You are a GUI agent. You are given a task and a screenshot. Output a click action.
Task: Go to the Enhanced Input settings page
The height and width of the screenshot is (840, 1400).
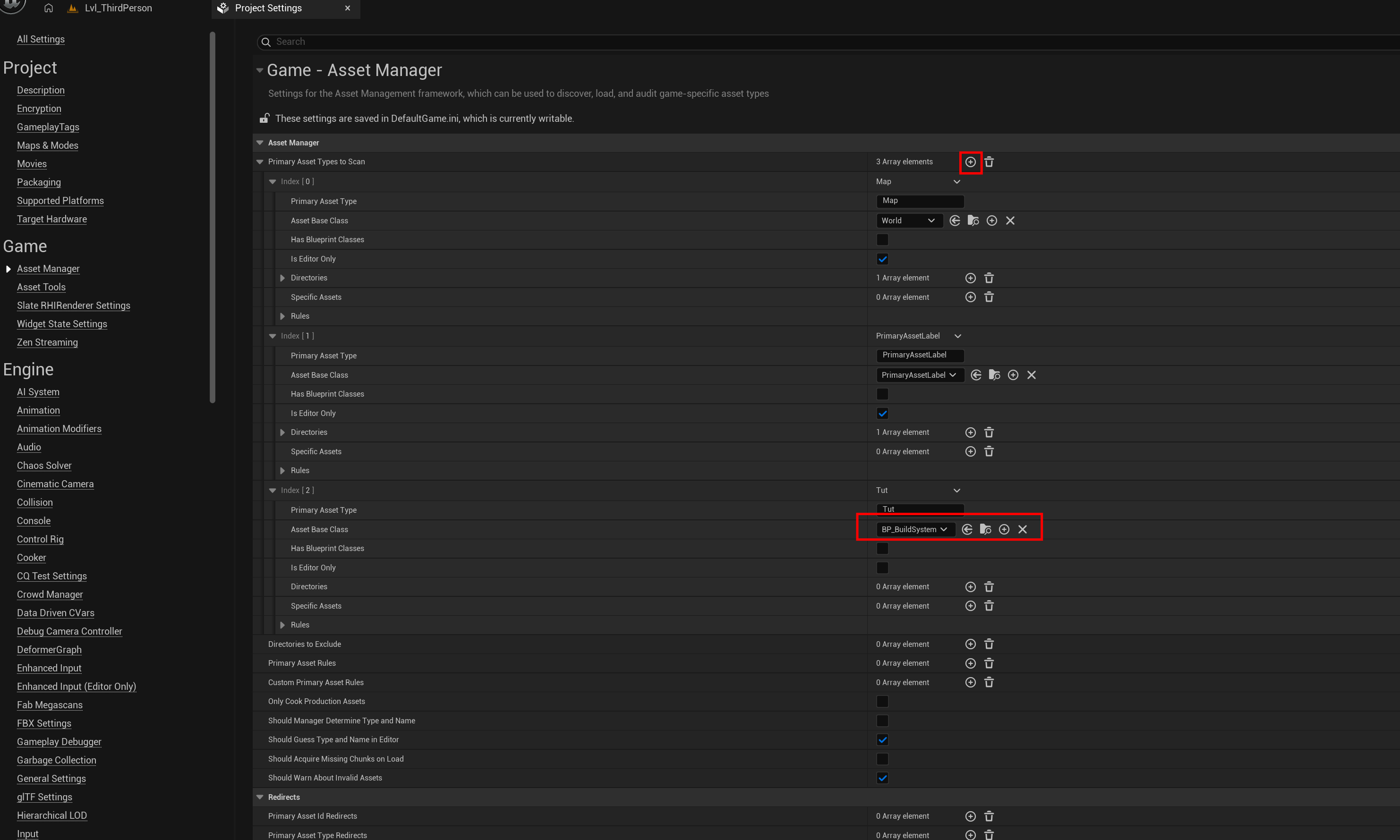pyautogui.click(x=49, y=668)
